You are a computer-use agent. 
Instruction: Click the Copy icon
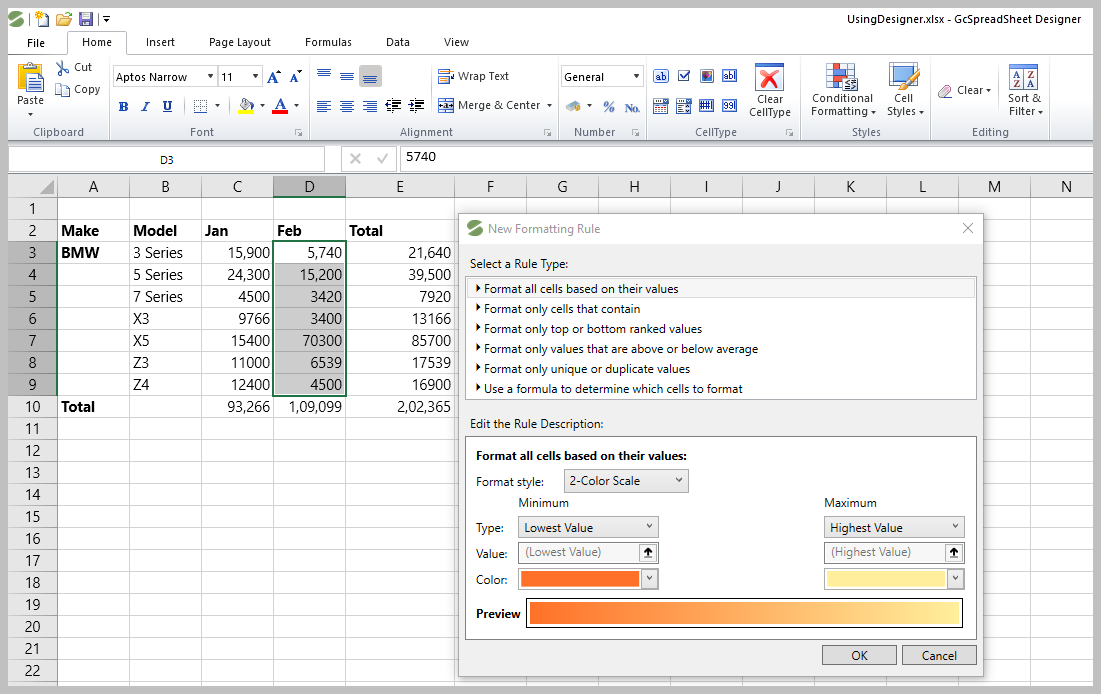point(62,90)
